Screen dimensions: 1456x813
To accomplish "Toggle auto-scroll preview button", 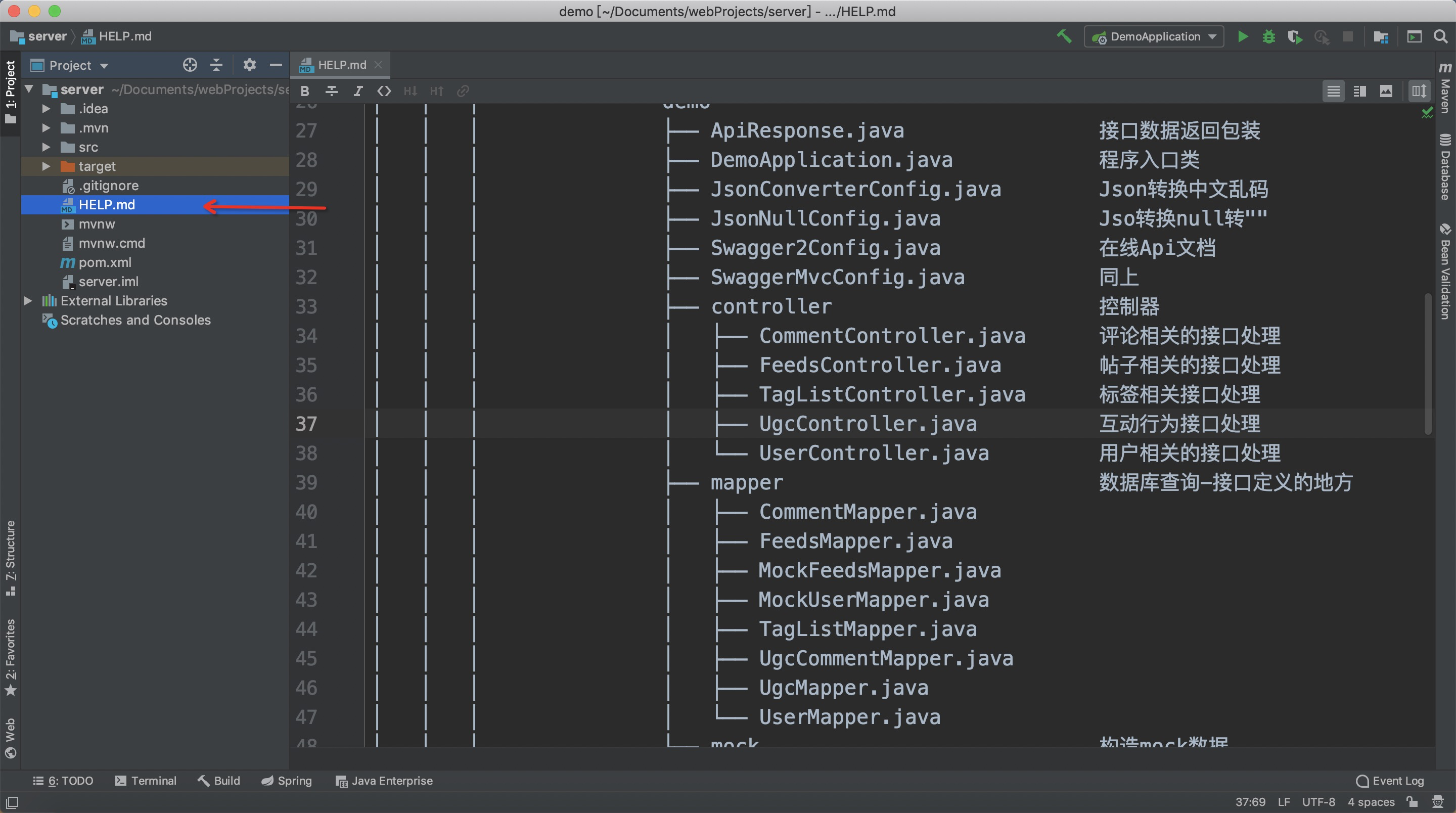I will [x=1419, y=91].
